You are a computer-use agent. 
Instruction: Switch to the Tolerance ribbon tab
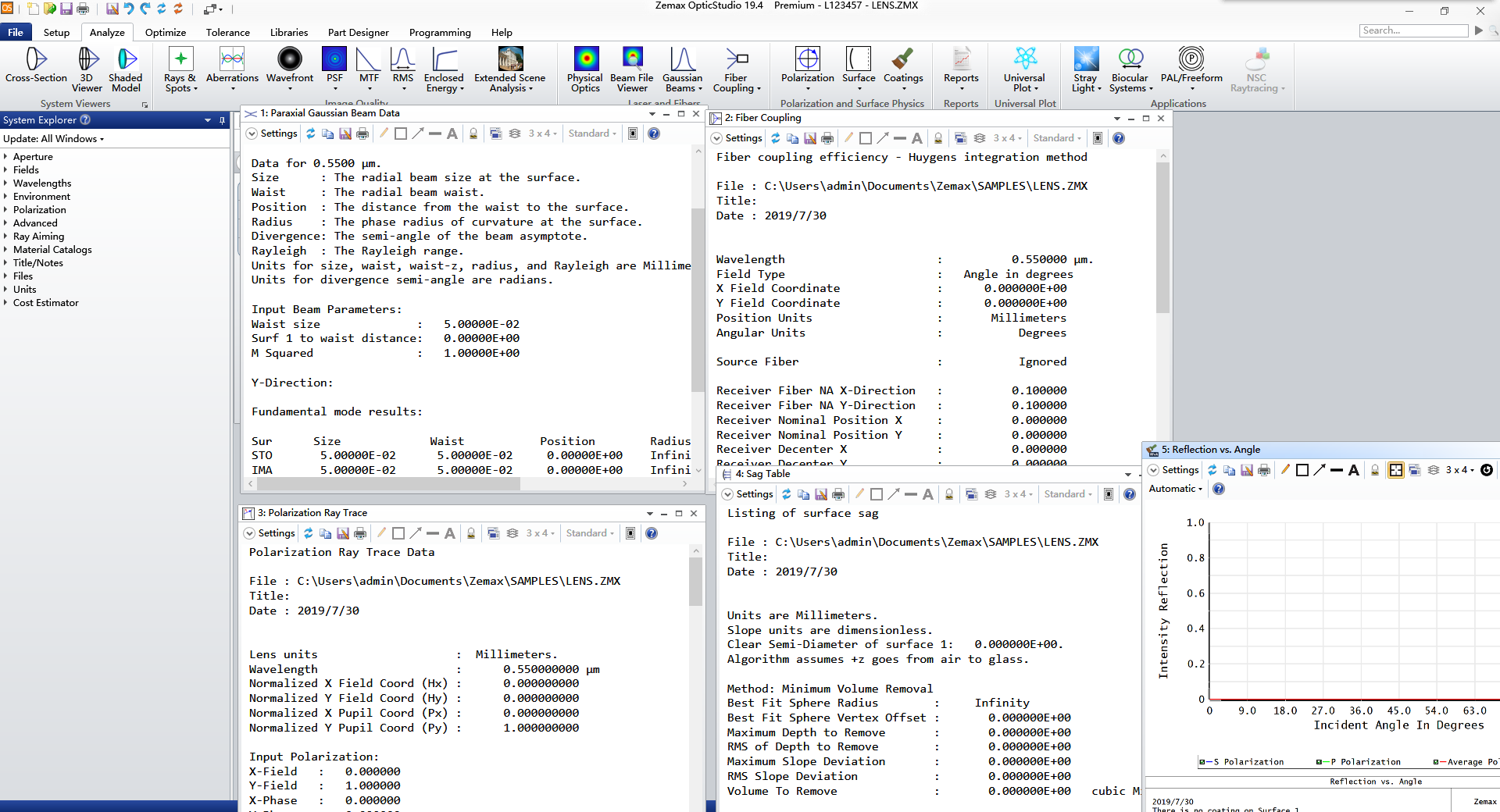click(x=228, y=32)
